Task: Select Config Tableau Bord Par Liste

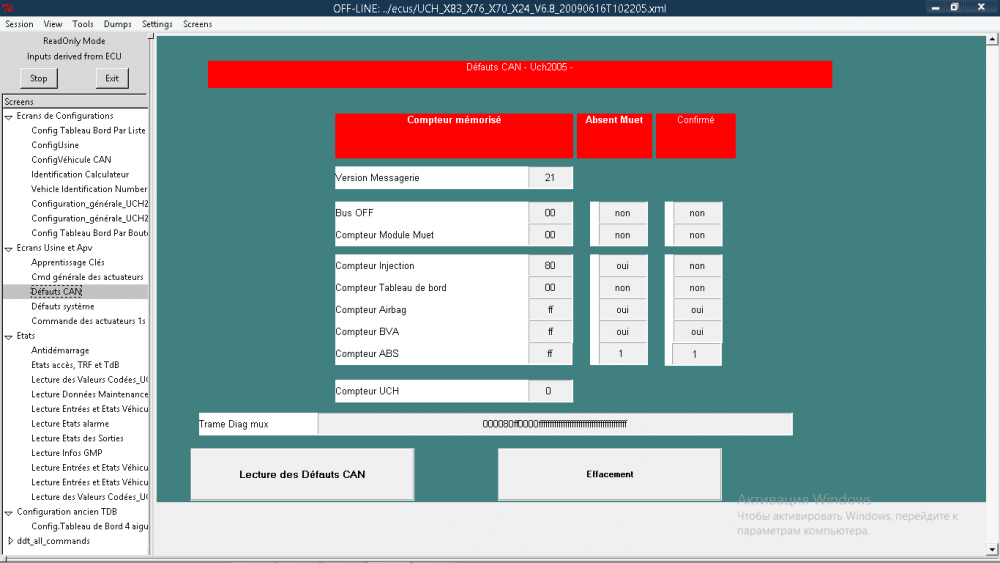Action: (88, 130)
